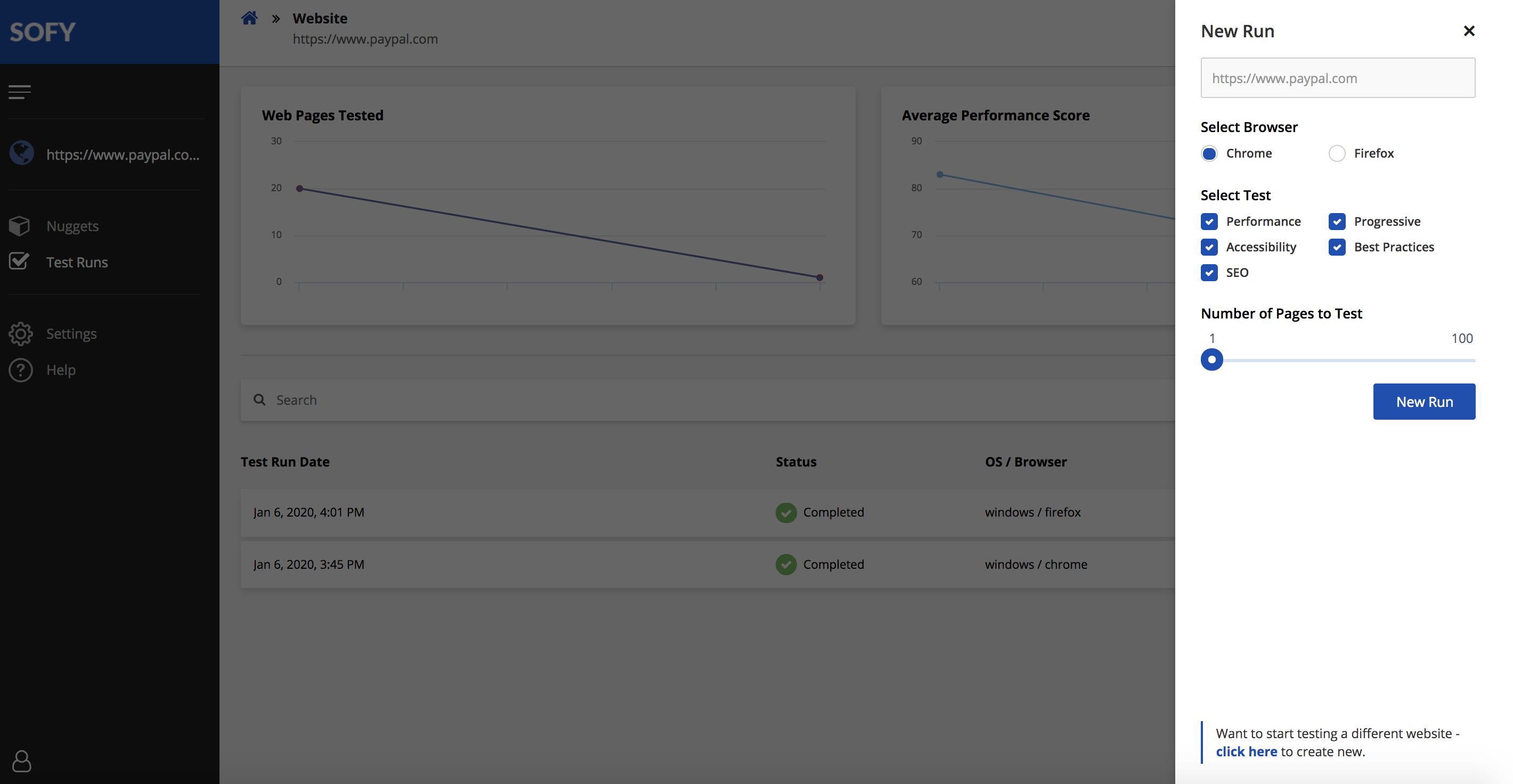
Task: Open Help in the sidebar
Action: pyautogui.click(x=61, y=370)
